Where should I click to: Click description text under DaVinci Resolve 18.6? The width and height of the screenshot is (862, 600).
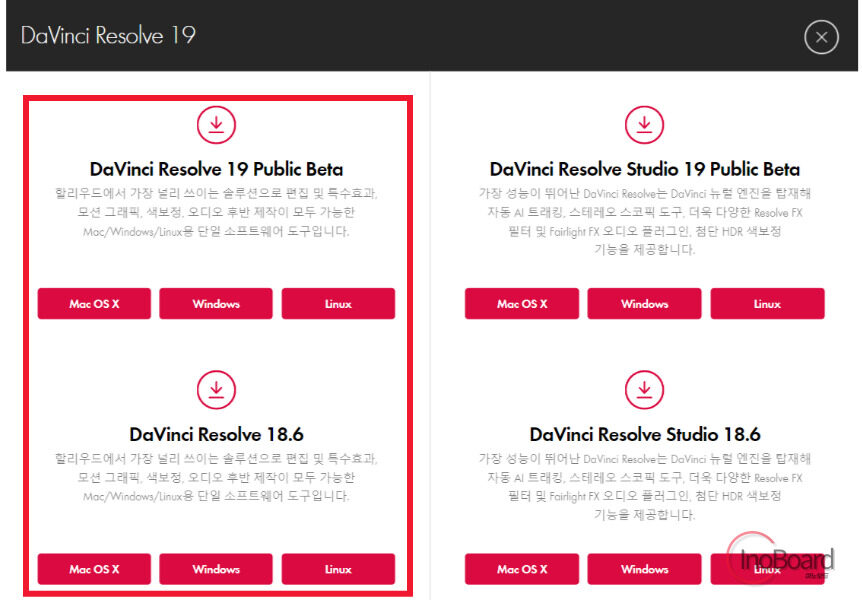click(216, 477)
